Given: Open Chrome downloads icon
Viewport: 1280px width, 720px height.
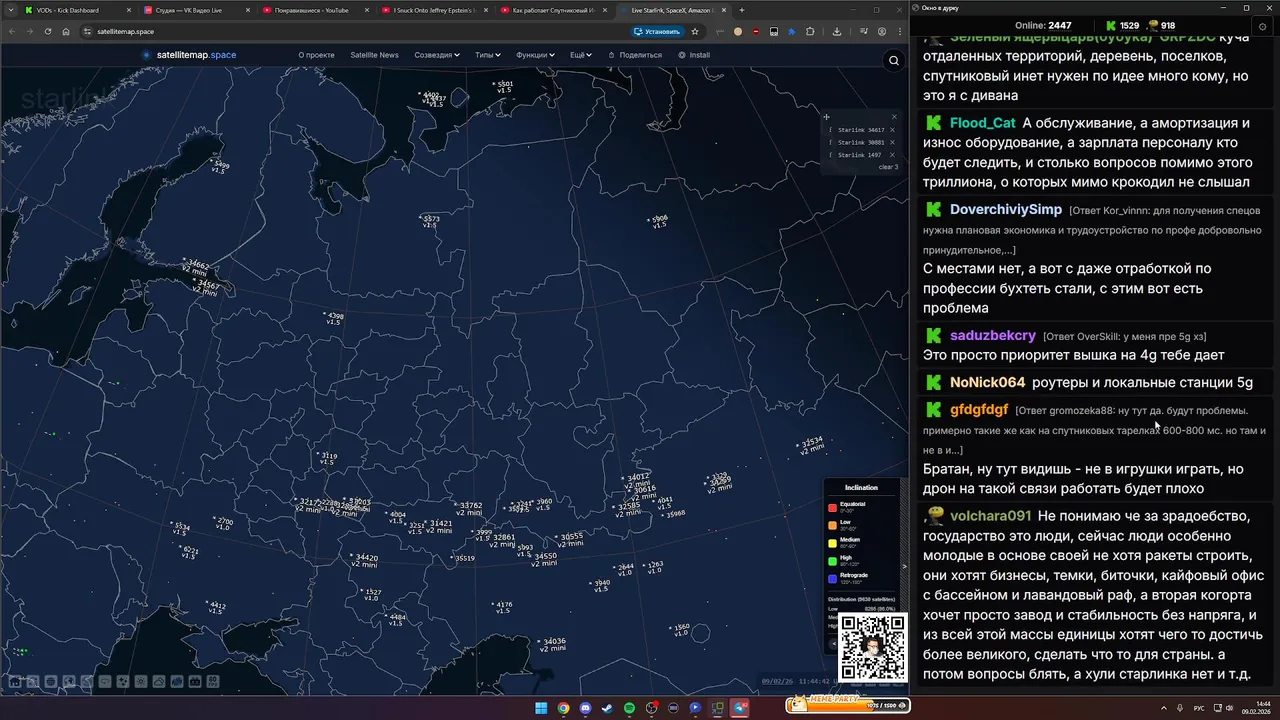Looking at the screenshot, I should (836, 31).
